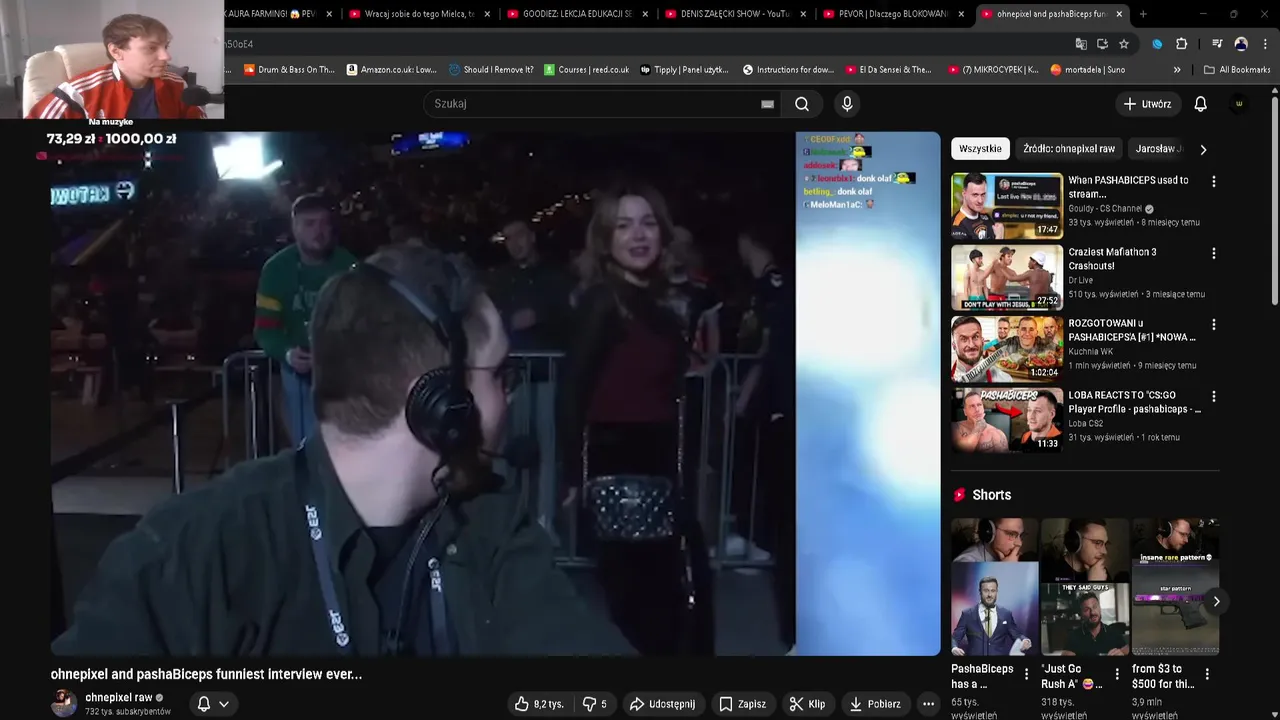Dislike the video with thumbs down
The height and width of the screenshot is (720, 1280).
(595, 704)
